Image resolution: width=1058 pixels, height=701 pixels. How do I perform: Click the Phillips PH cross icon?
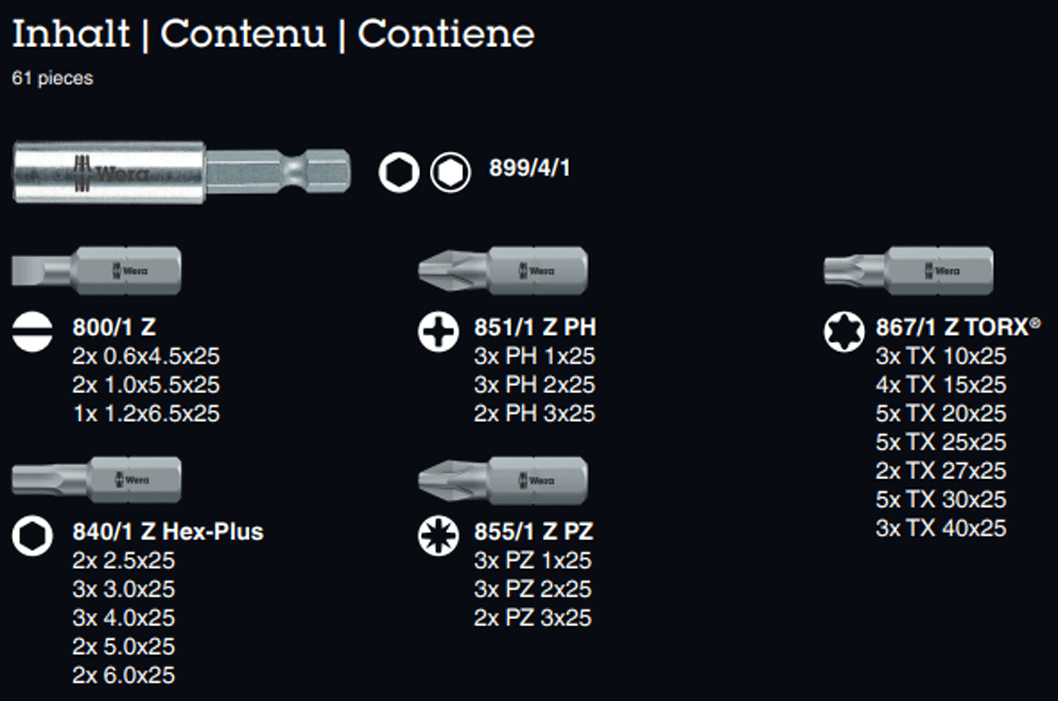tap(438, 332)
